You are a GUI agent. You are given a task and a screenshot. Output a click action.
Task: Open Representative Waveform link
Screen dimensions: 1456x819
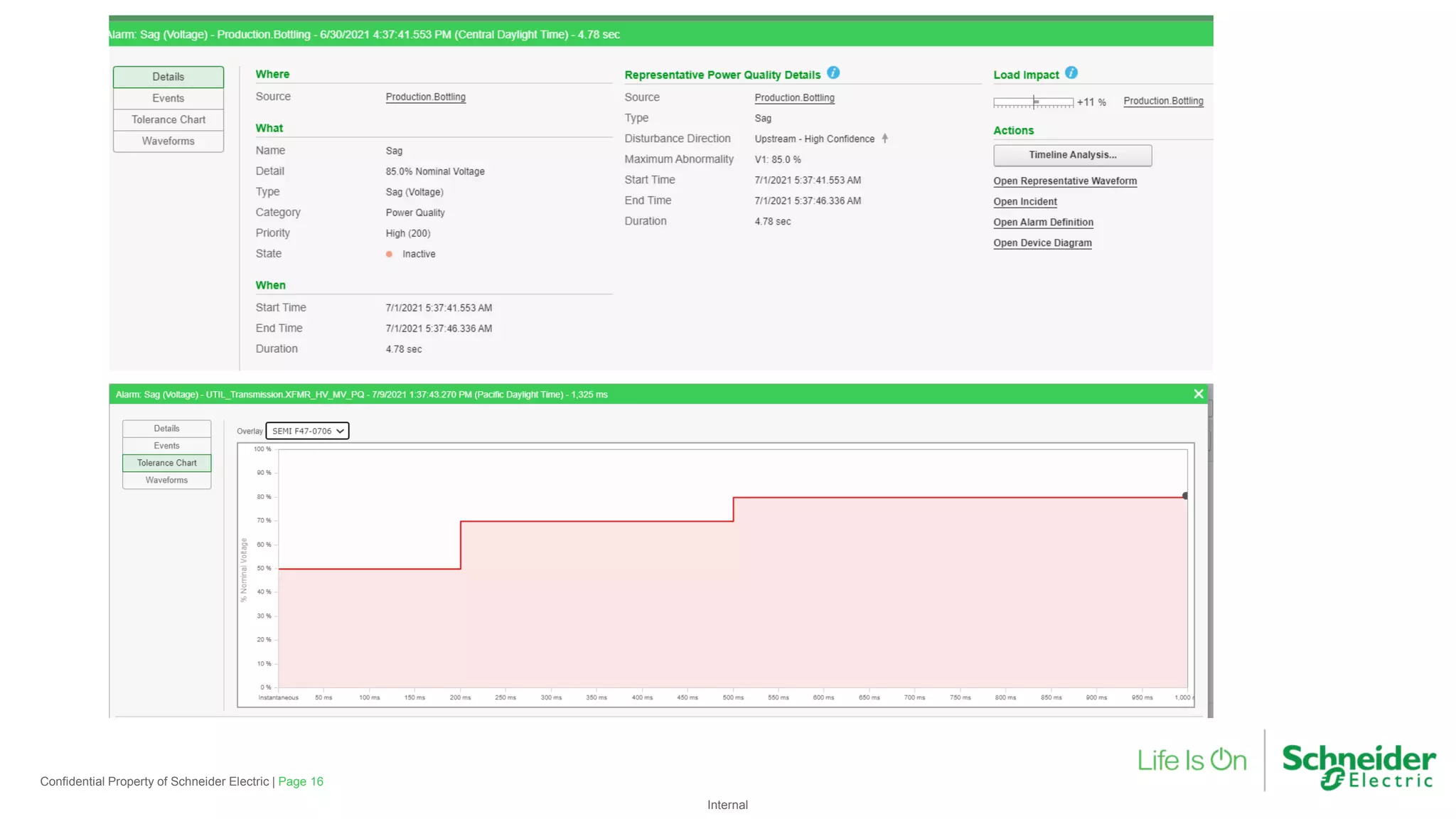point(1065,181)
